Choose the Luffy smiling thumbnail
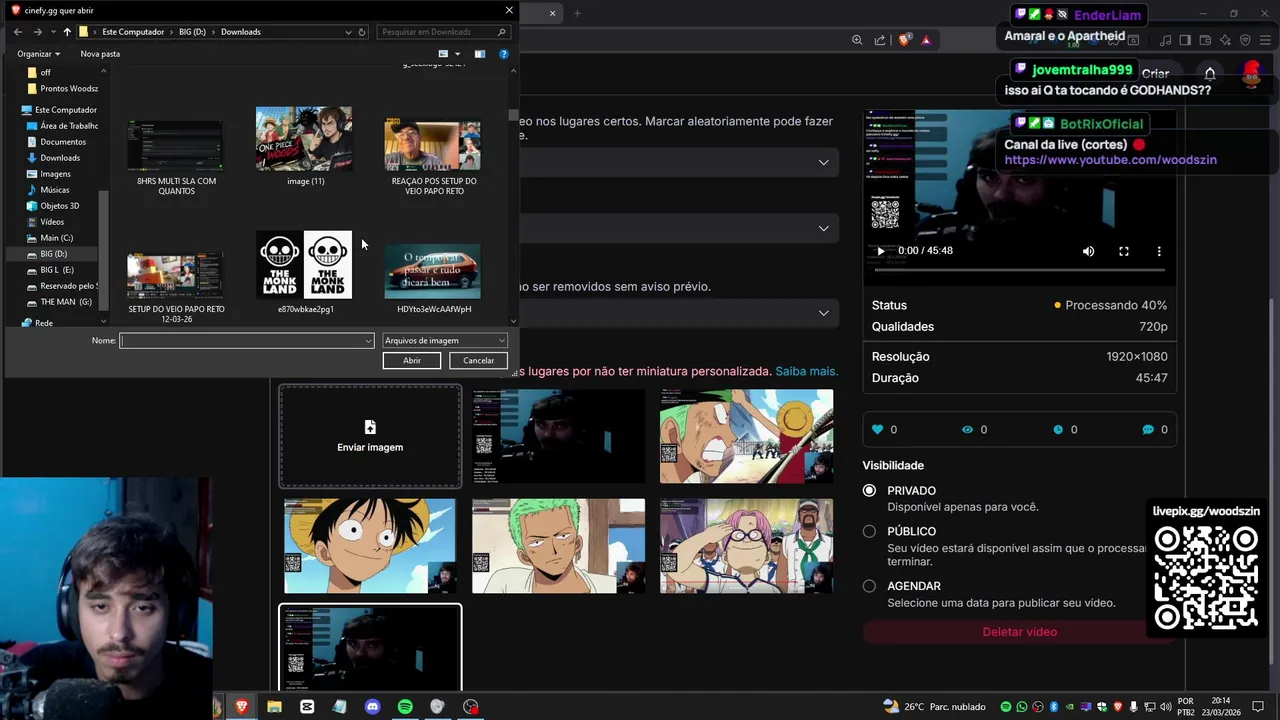Viewport: 1280px width, 720px height. (370, 546)
